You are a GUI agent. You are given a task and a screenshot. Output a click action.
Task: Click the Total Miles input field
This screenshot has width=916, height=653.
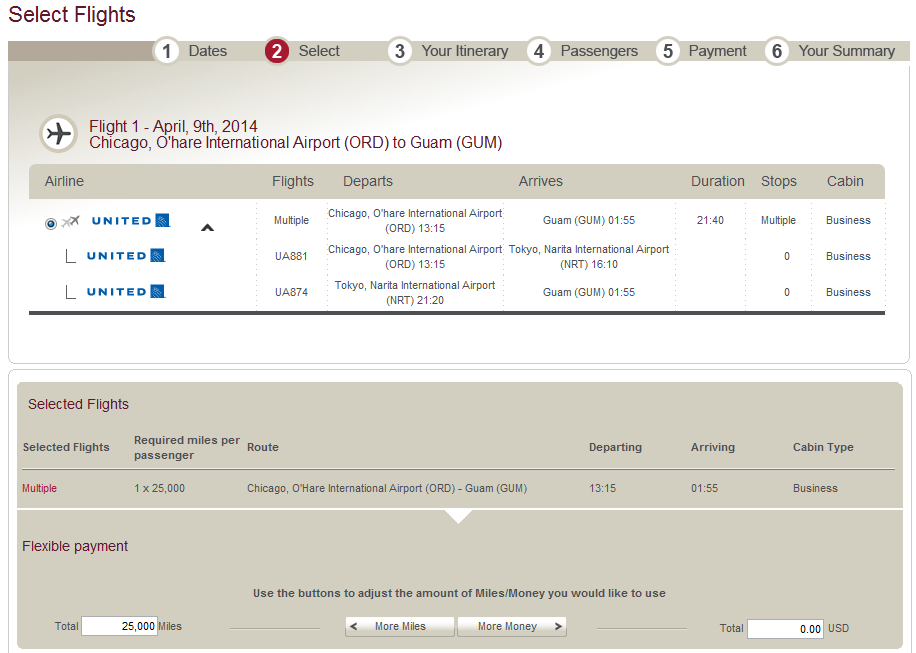[x=119, y=627]
